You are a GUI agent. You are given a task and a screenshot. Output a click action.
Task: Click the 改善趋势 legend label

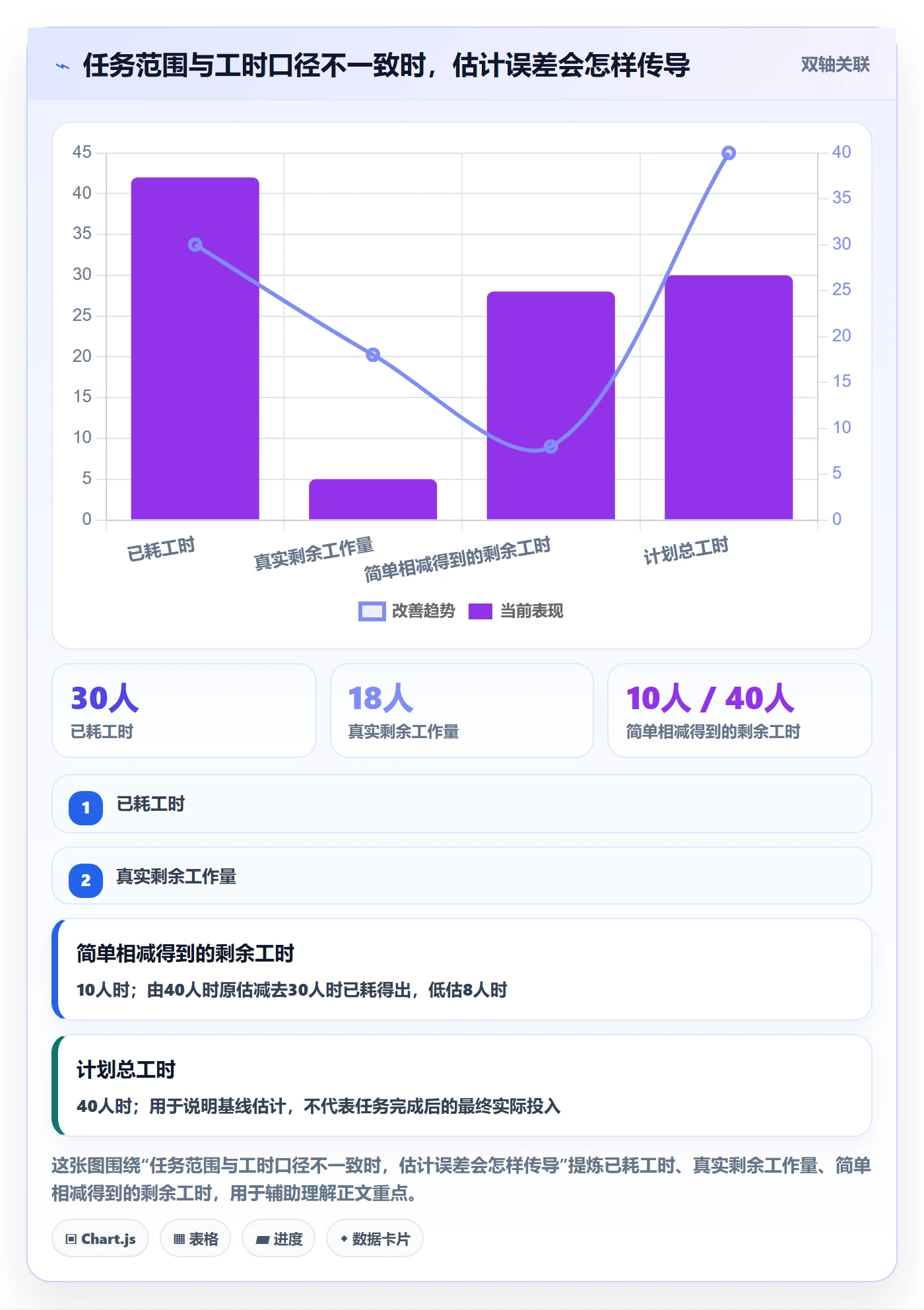424,611
